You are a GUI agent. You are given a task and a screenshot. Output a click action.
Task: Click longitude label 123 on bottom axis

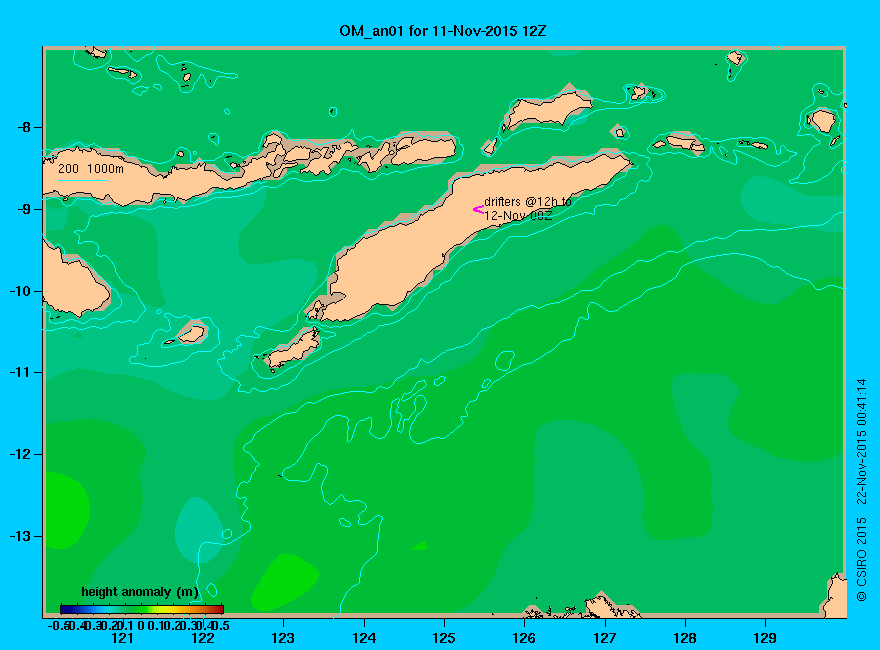283,638
